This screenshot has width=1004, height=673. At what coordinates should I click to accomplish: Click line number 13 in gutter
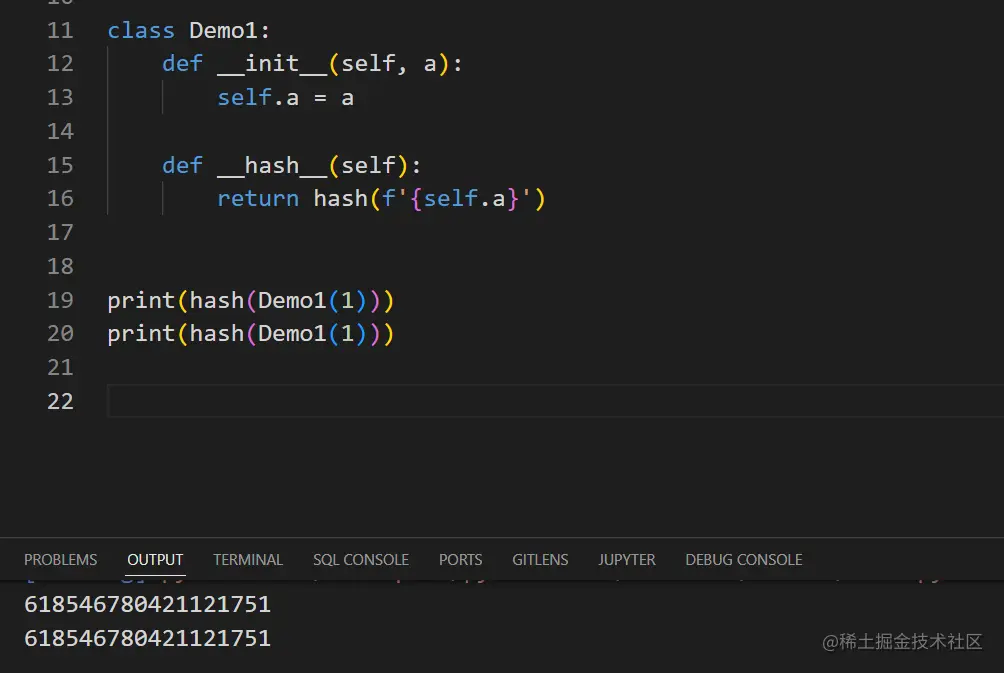click(60, 97)
